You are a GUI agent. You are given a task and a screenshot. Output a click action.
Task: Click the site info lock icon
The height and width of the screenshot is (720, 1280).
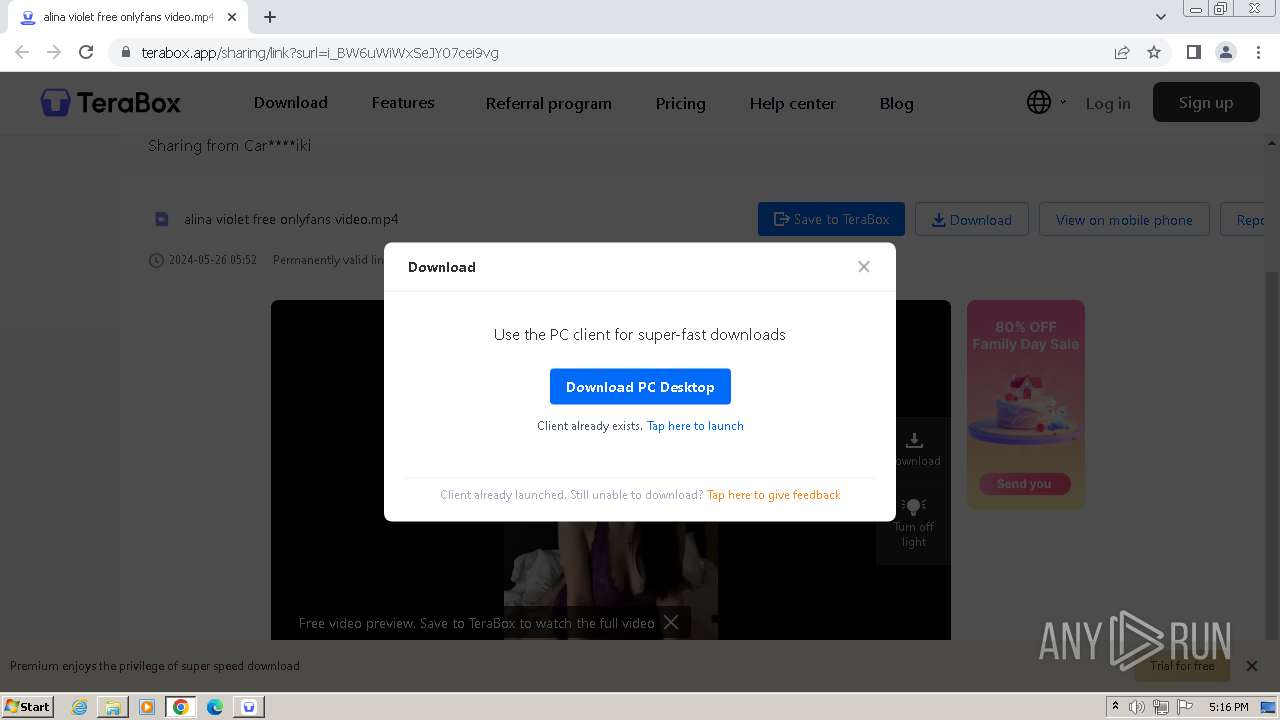coord(125,53)
